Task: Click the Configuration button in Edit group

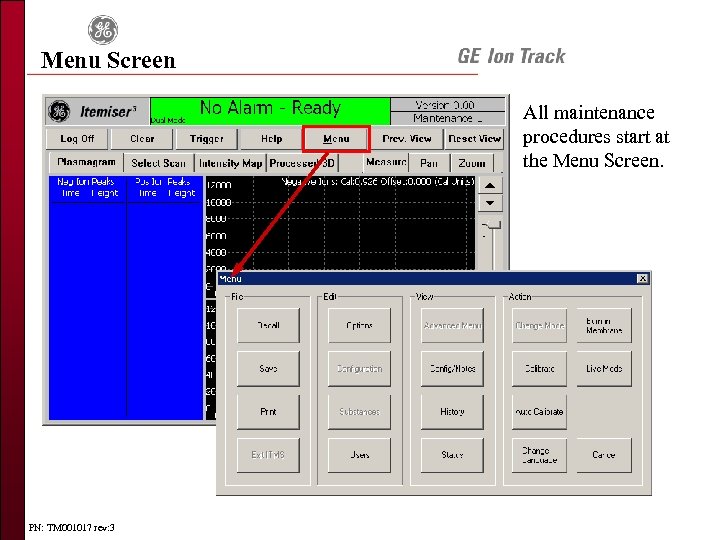Action: point(359,368)
